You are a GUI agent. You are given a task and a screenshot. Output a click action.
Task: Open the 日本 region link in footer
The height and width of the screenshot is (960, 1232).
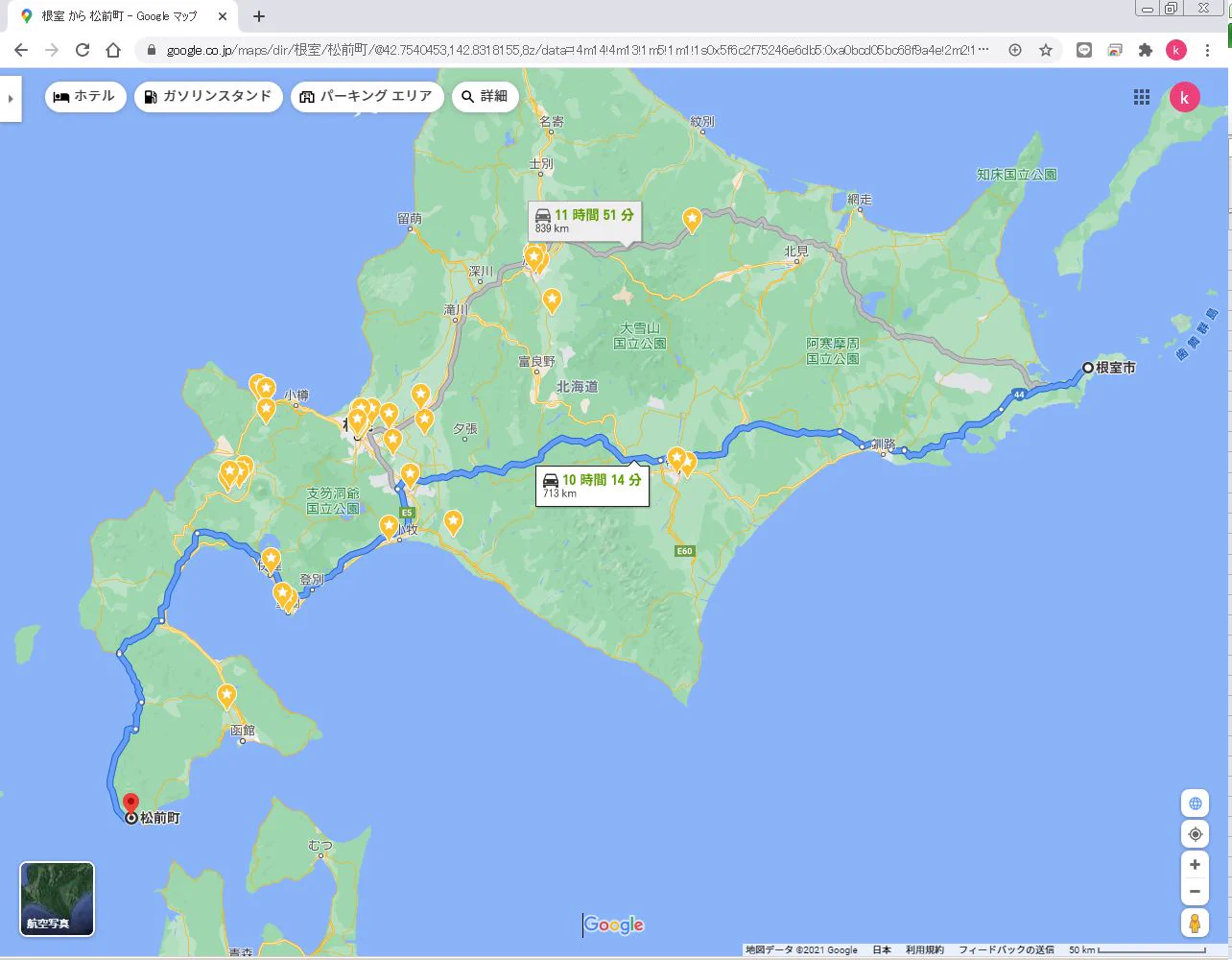click(882, 950)
